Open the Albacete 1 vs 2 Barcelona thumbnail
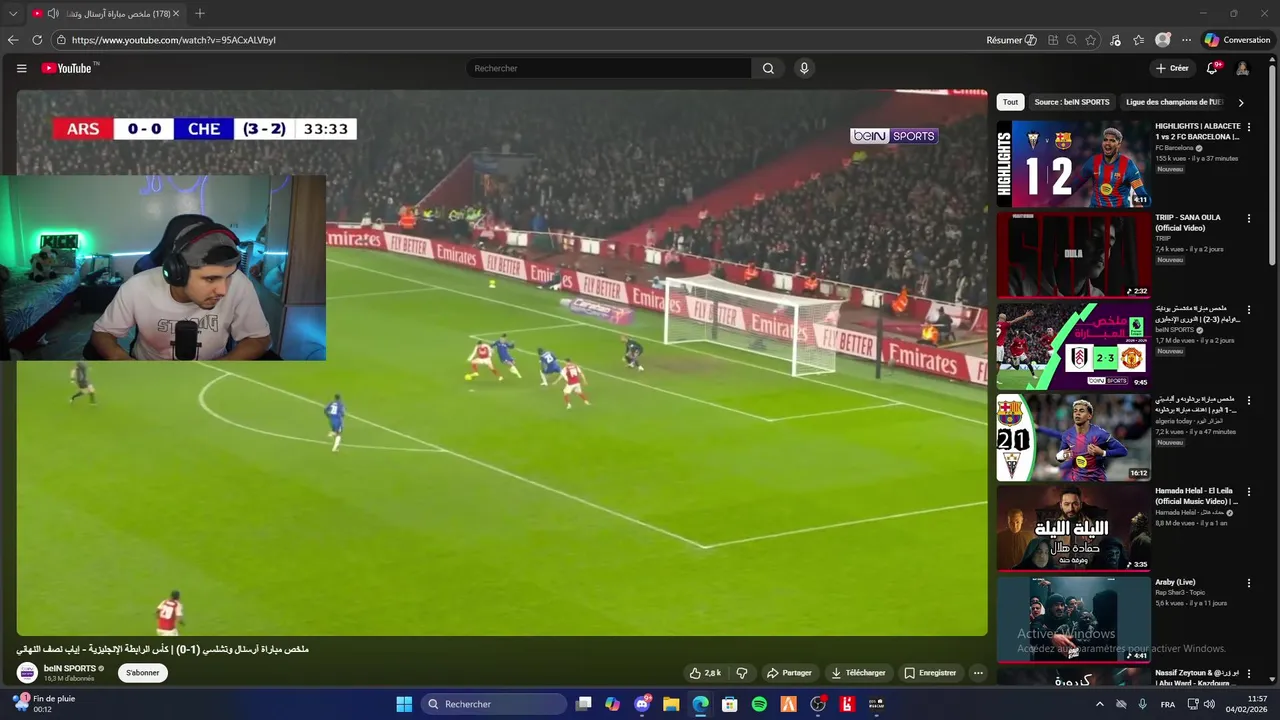This screenshot has height=720, width=1280. point(1073,164)
